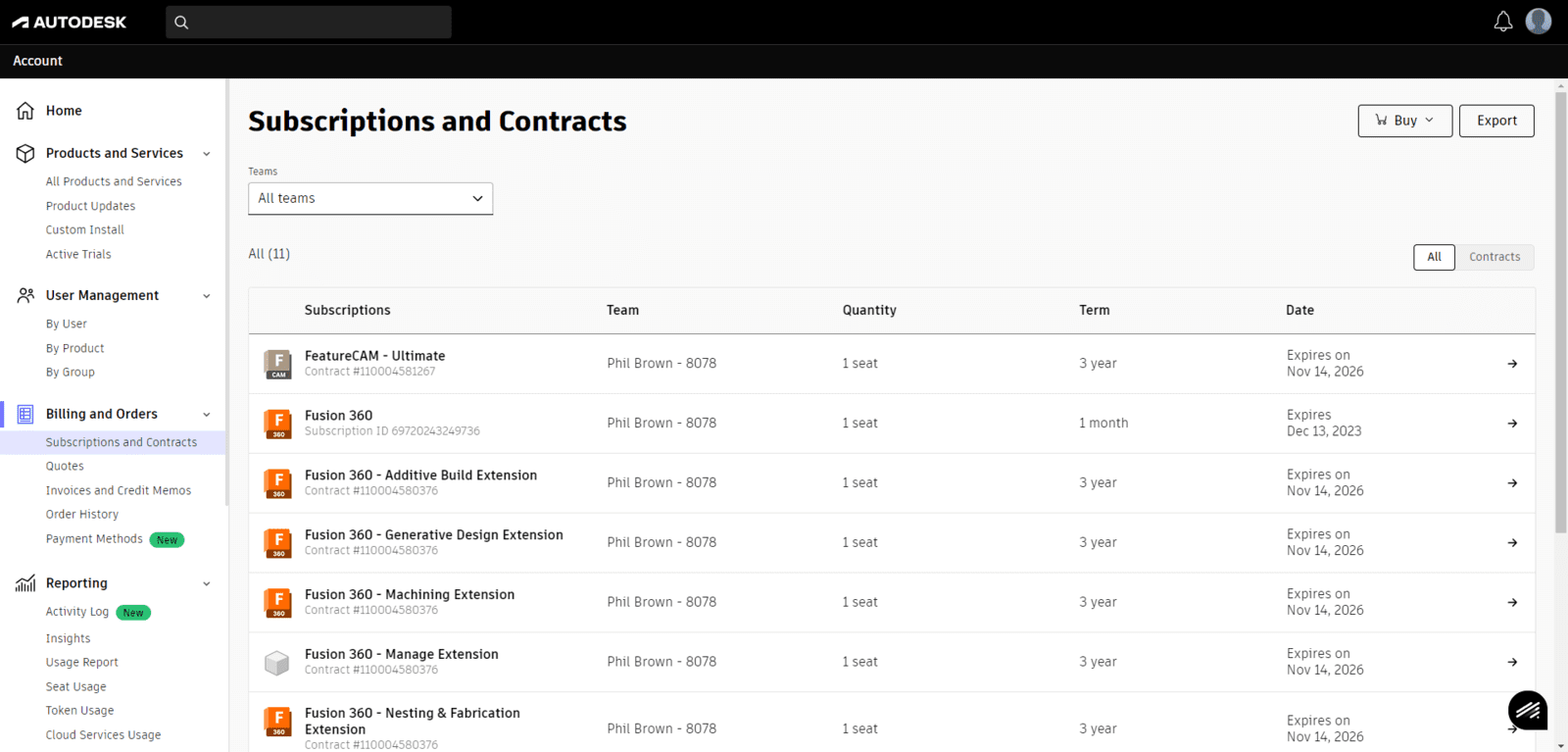Open the chat assistant floating icon
The width and height of the screenshot is (1568, 752).
[x=1527, y=710]
